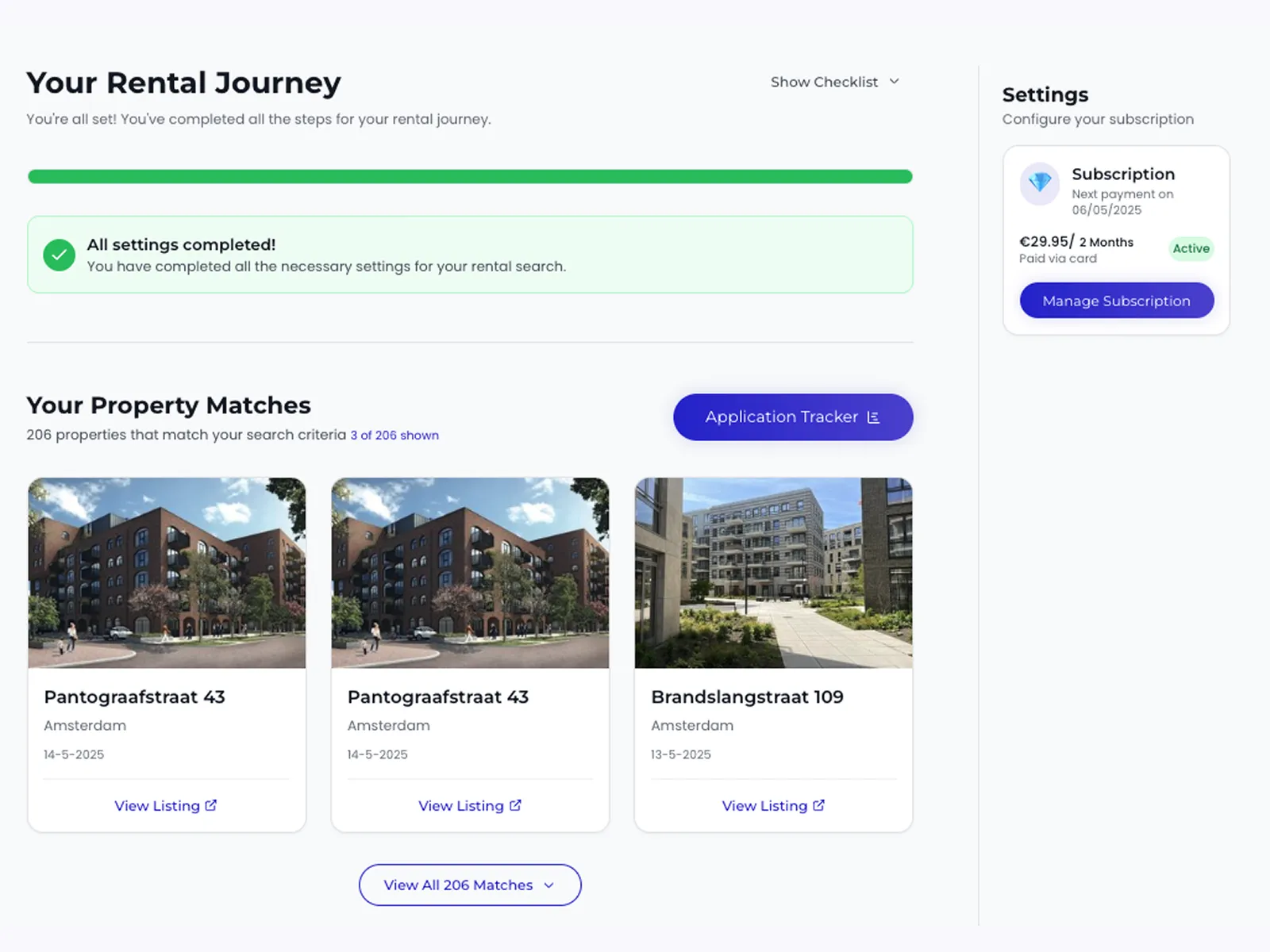
Task: Click the second Pantograafstraat 43 property photo
Action: 470,573
